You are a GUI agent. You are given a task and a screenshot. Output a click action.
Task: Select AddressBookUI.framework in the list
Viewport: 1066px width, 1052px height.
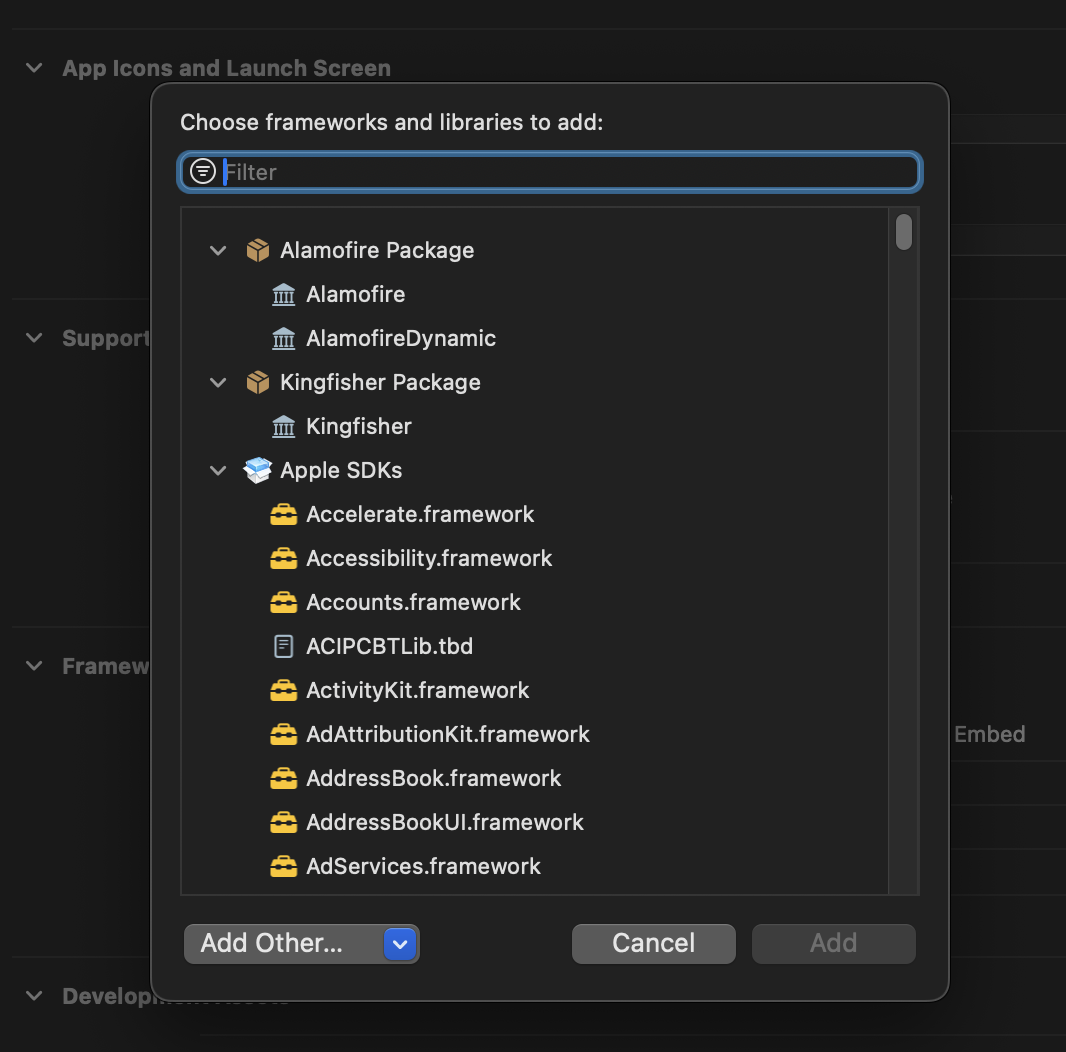(534, 822)
